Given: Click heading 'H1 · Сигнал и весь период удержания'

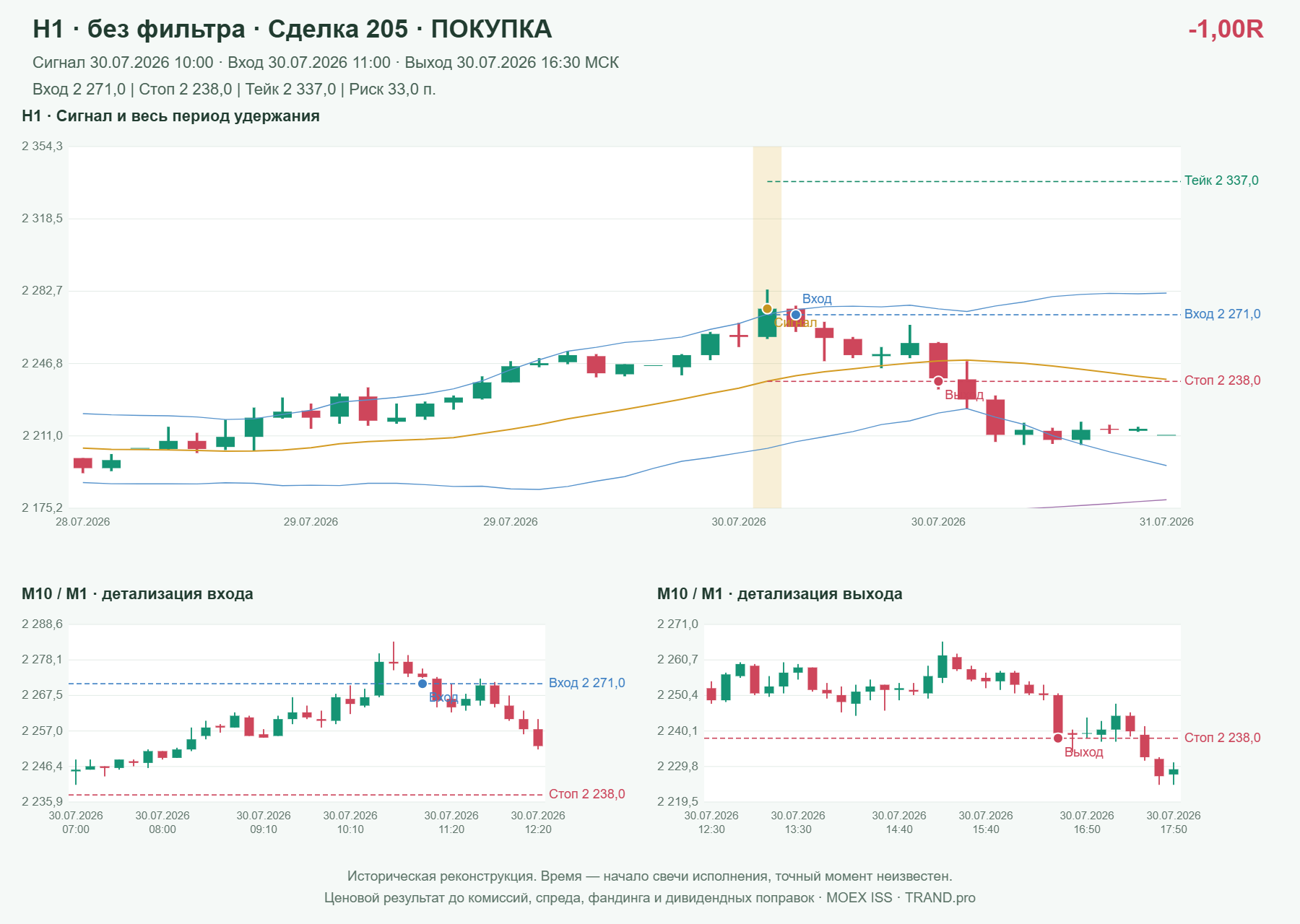Looking at the screenshot, I should coord(170,116).
